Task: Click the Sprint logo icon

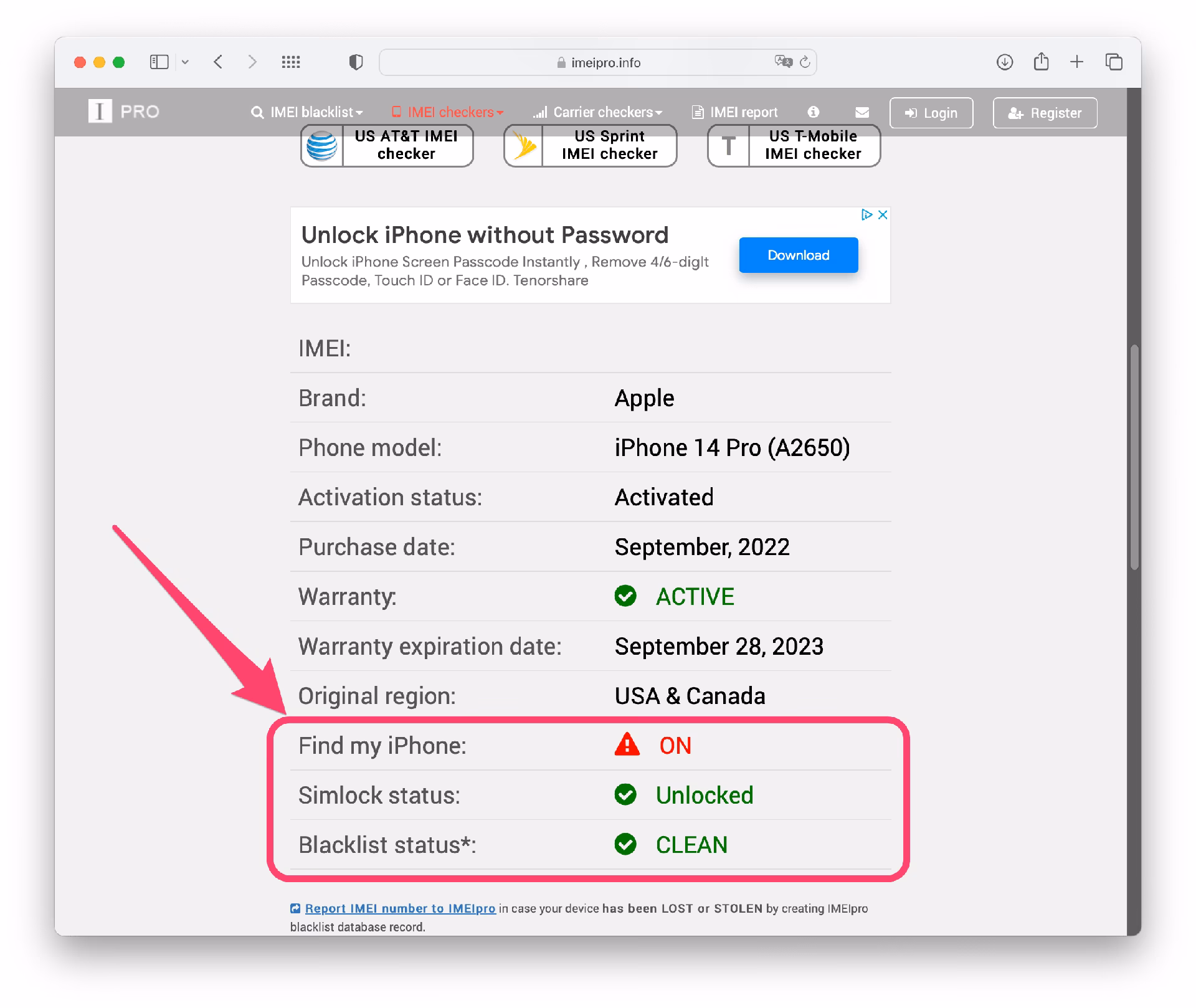Action: [523, 146]
